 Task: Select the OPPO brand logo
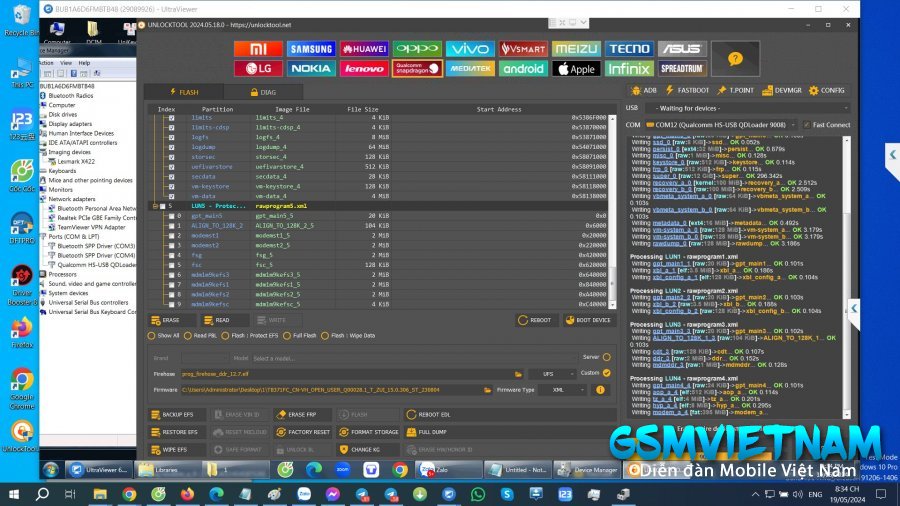(x=417, y=49)
